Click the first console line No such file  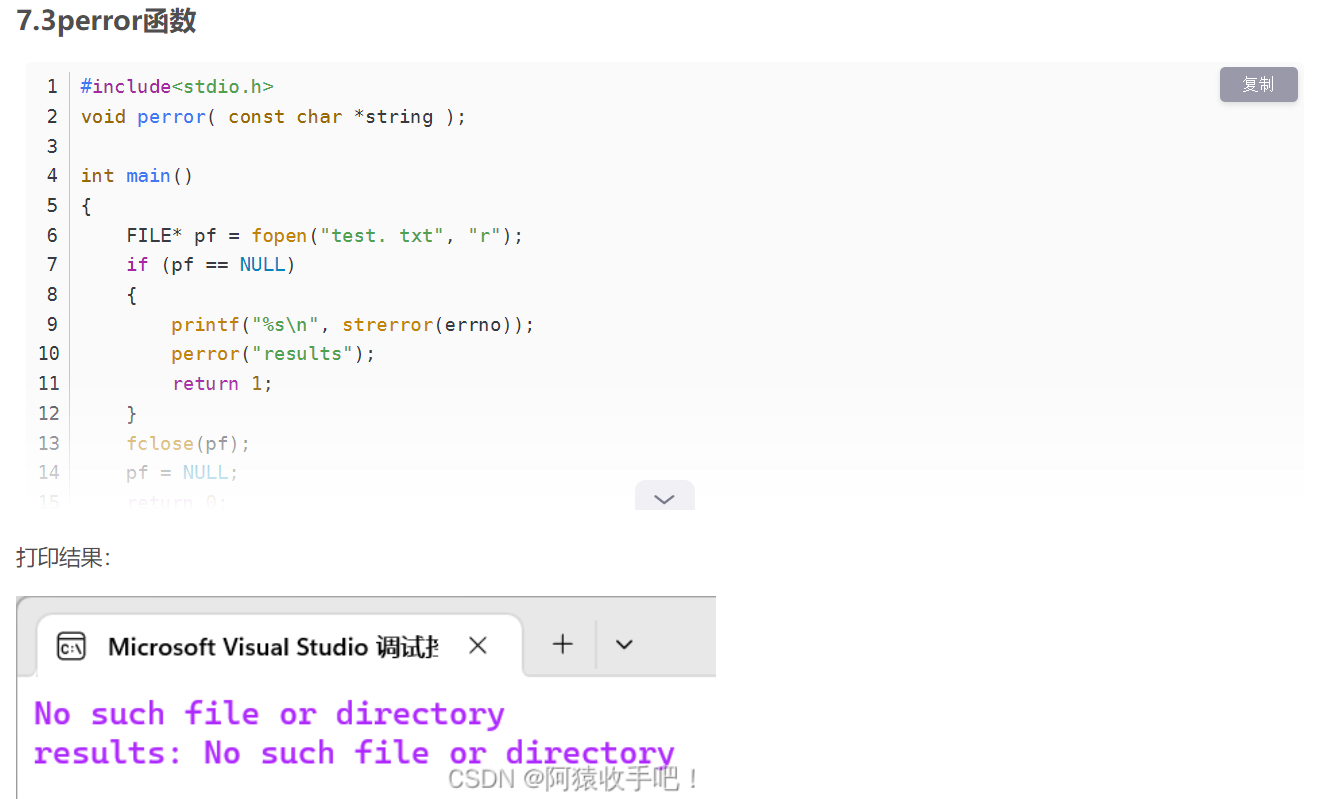[x=269, y=714]
